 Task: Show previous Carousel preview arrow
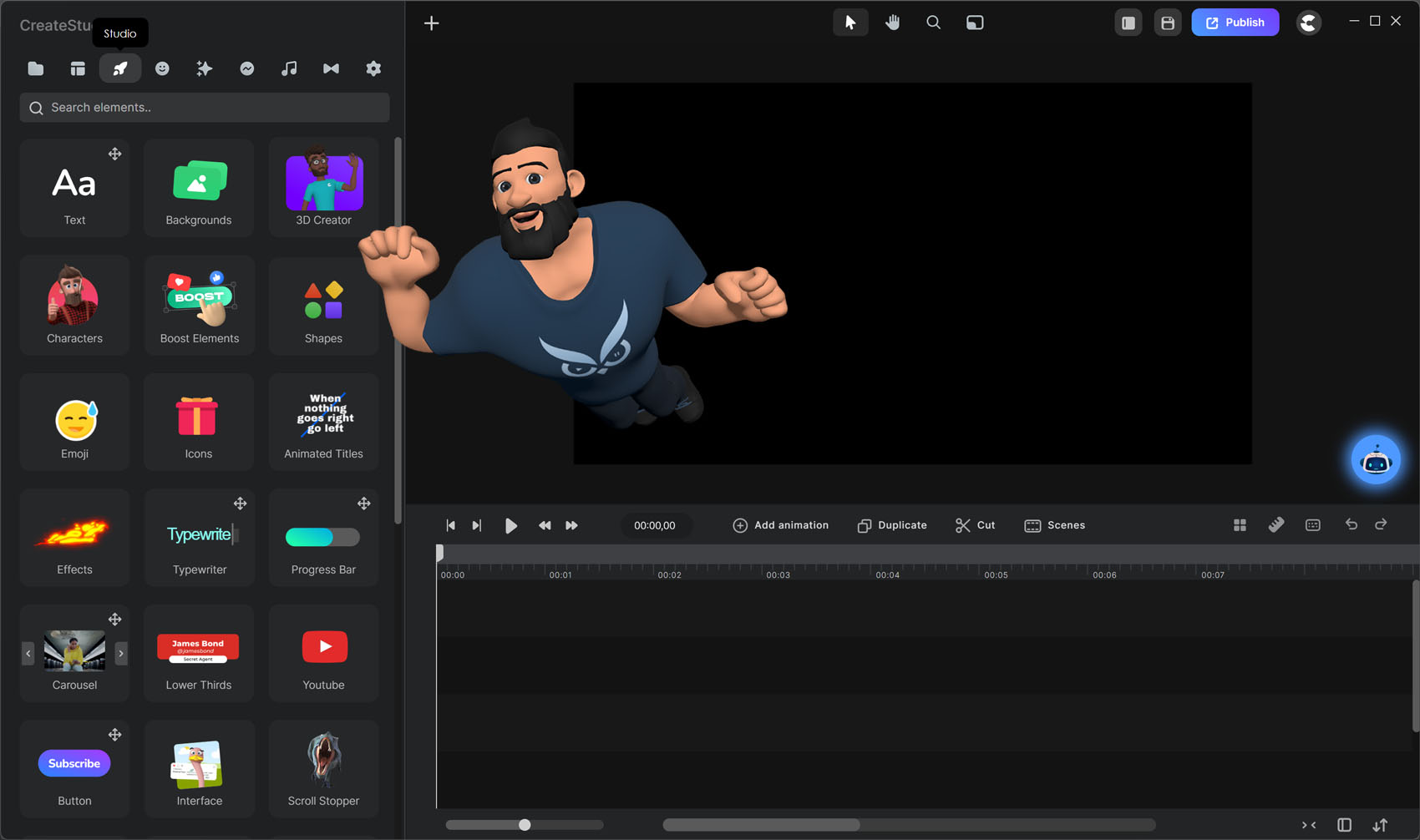tap(28, 653)
